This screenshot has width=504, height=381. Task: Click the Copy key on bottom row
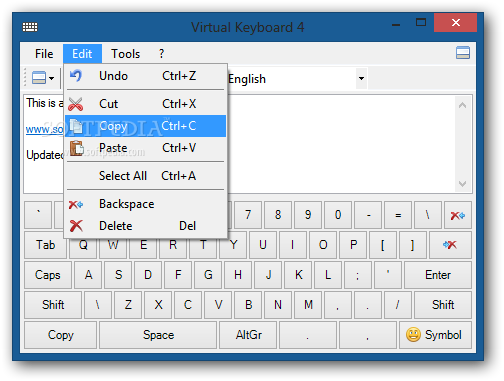60,335
